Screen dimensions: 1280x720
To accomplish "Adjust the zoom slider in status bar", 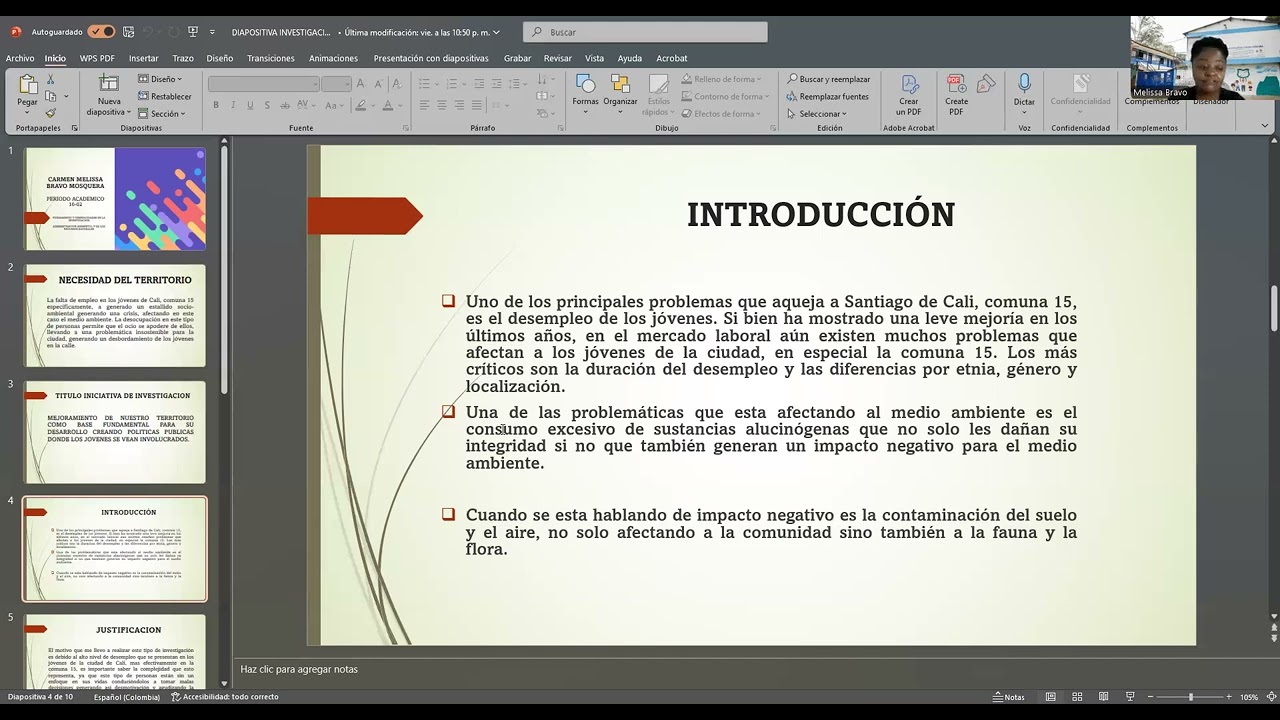I will point(1190,697).
